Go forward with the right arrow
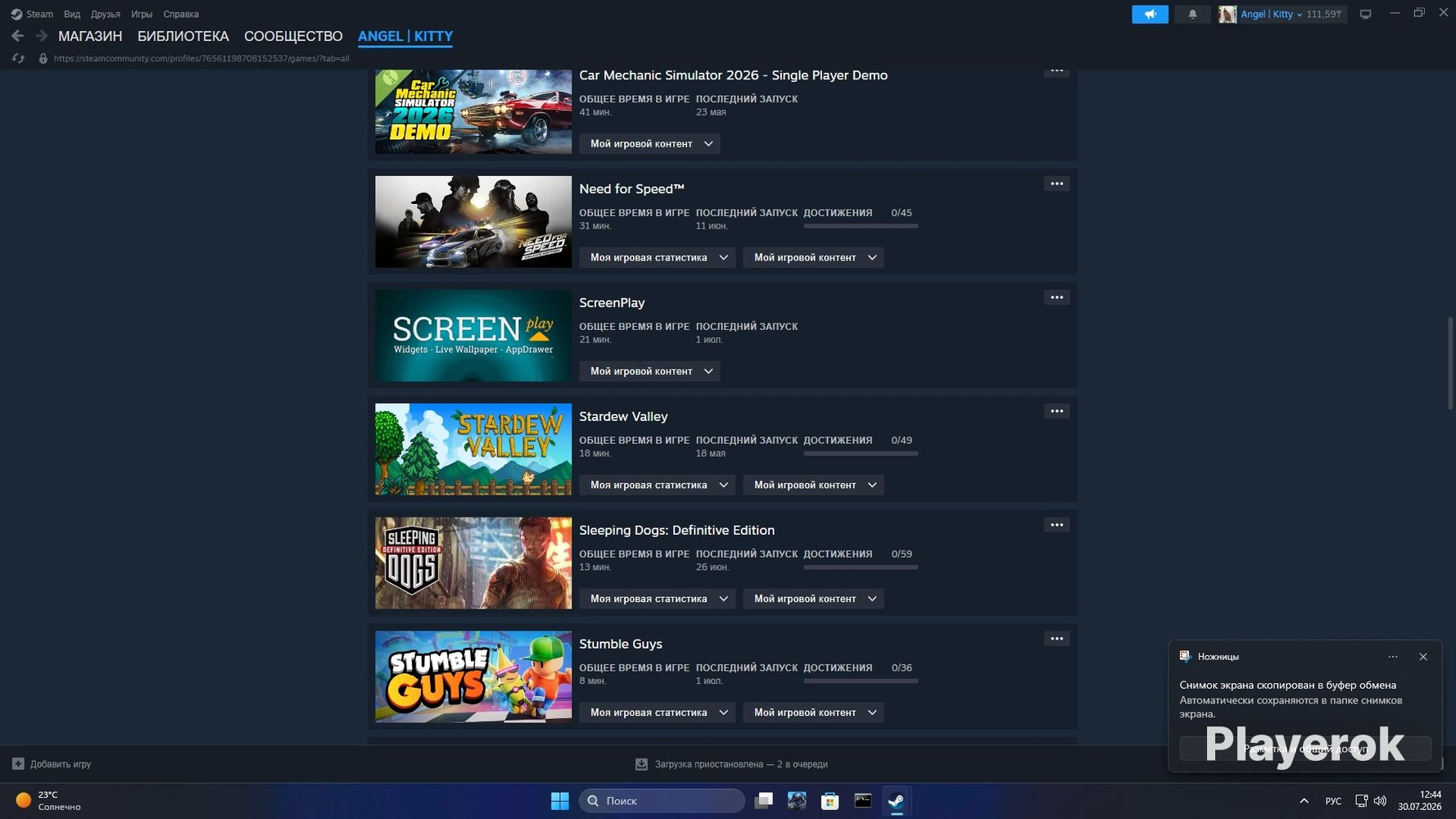 (x=41, y=36)
